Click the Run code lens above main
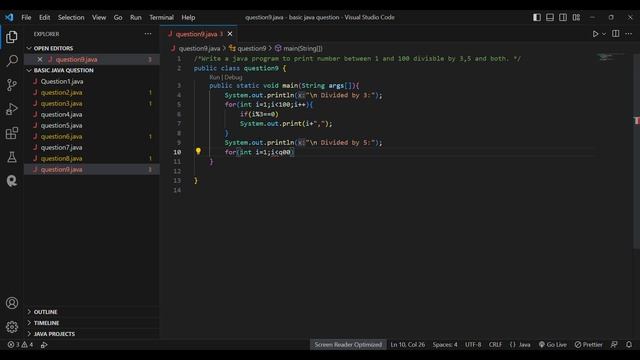 [214, 77]
